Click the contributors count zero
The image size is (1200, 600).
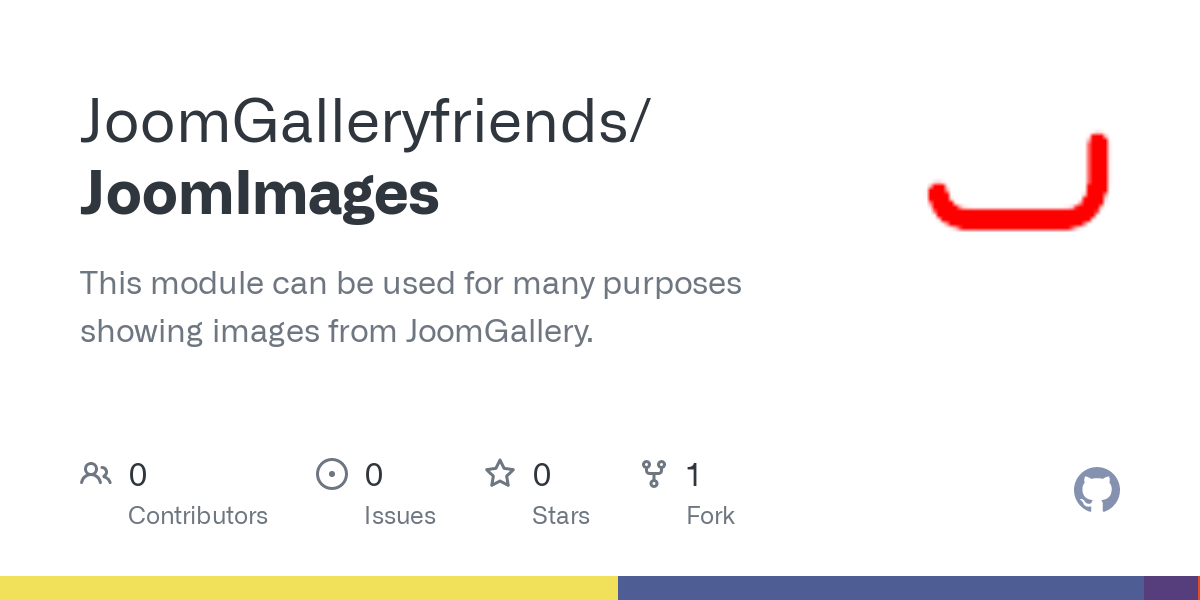tap(138, 474)
